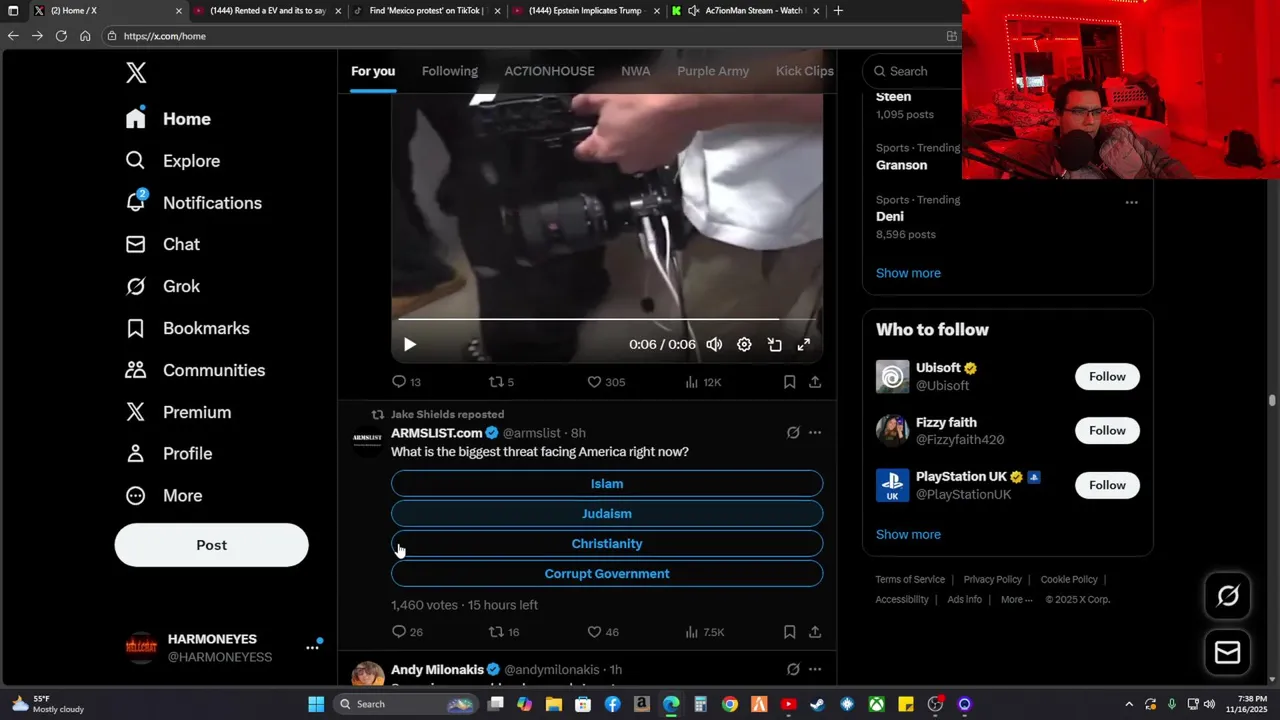Open options for Deni trending topic
This screenshot has height=720, width=1280.
1131,202
